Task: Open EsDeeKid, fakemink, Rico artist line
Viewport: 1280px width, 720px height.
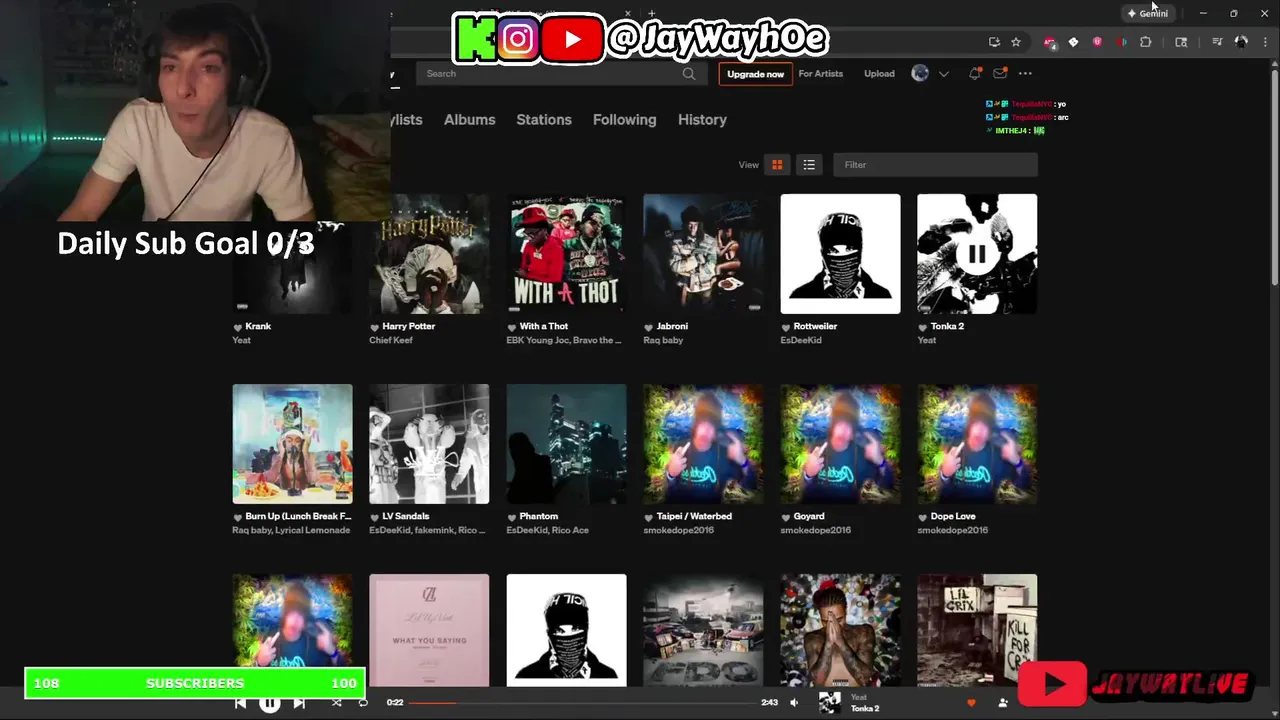Action: click(428, 531)
